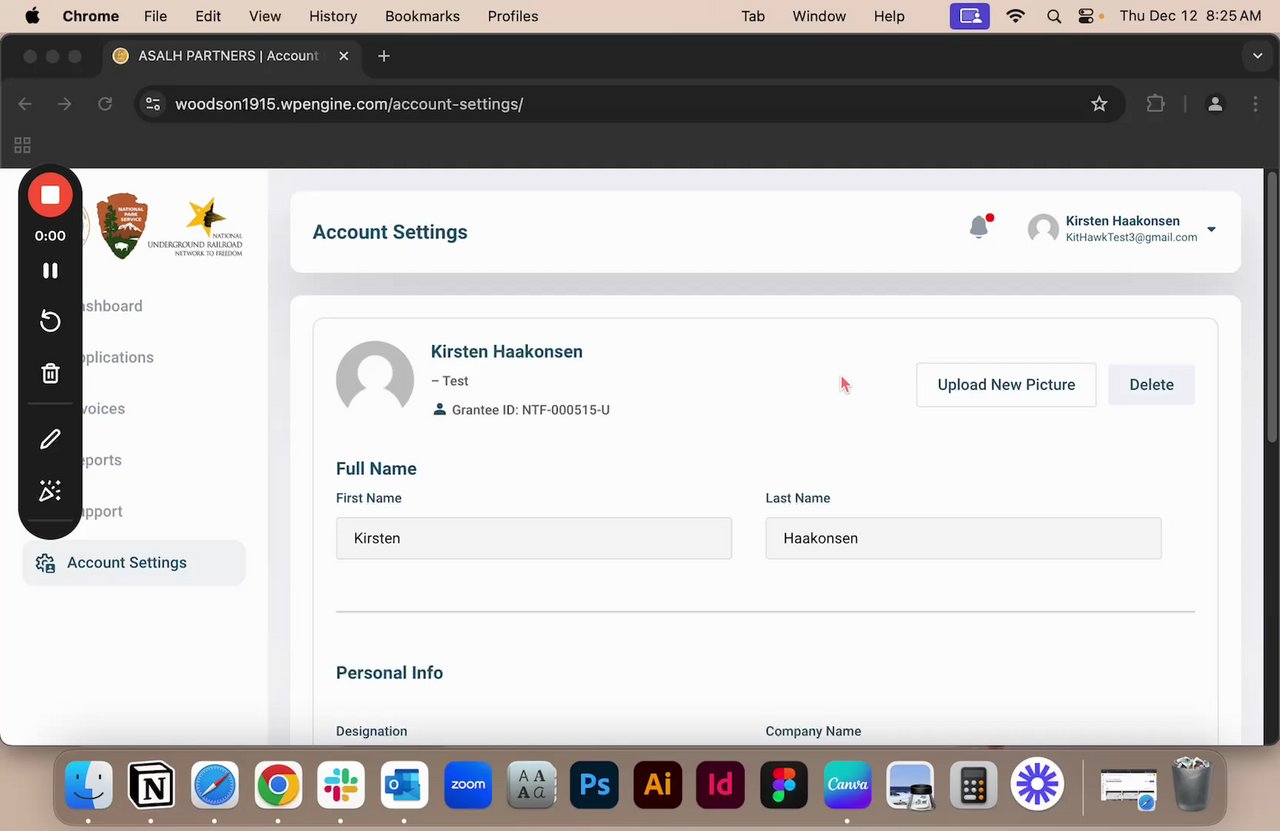Open Finder from the Dock
The height and width of the screenshot is (831, 1280).
pos(89,785)
